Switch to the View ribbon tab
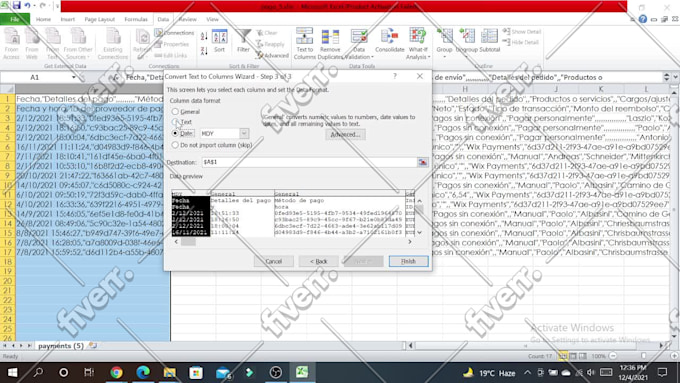Viewport: 680px width, 383px height. coord(212,19)
